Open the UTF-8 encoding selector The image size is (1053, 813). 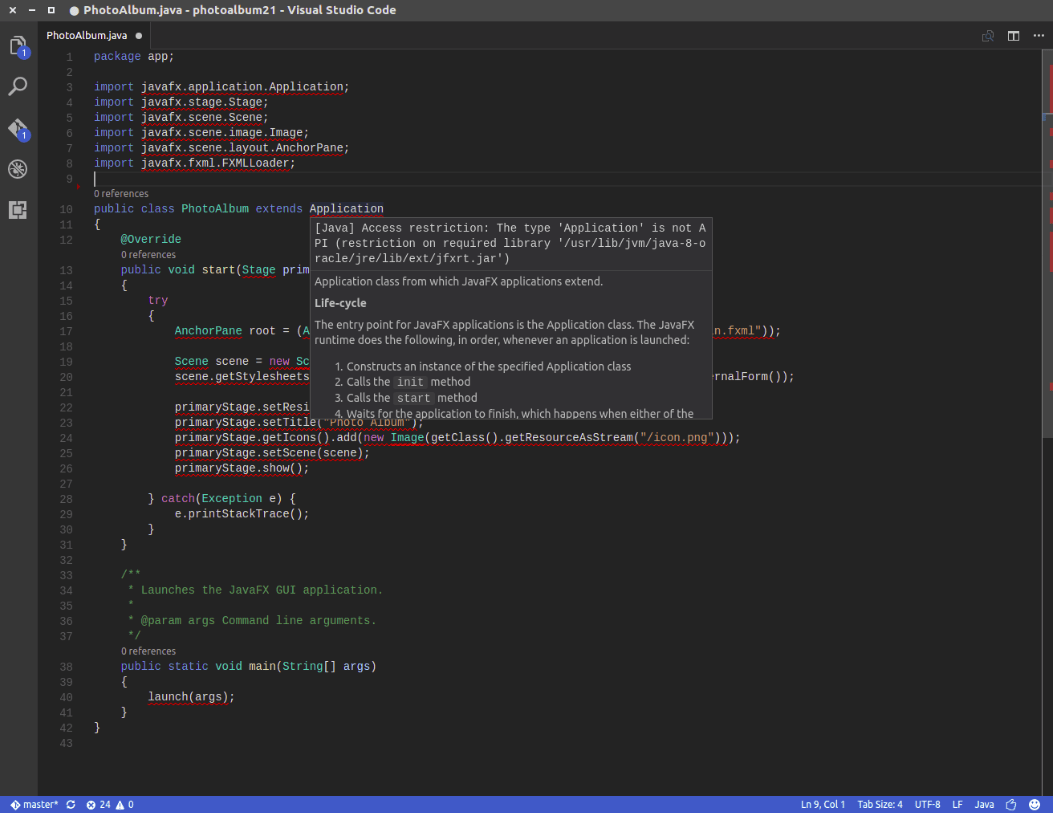click(x=927, y=804)
